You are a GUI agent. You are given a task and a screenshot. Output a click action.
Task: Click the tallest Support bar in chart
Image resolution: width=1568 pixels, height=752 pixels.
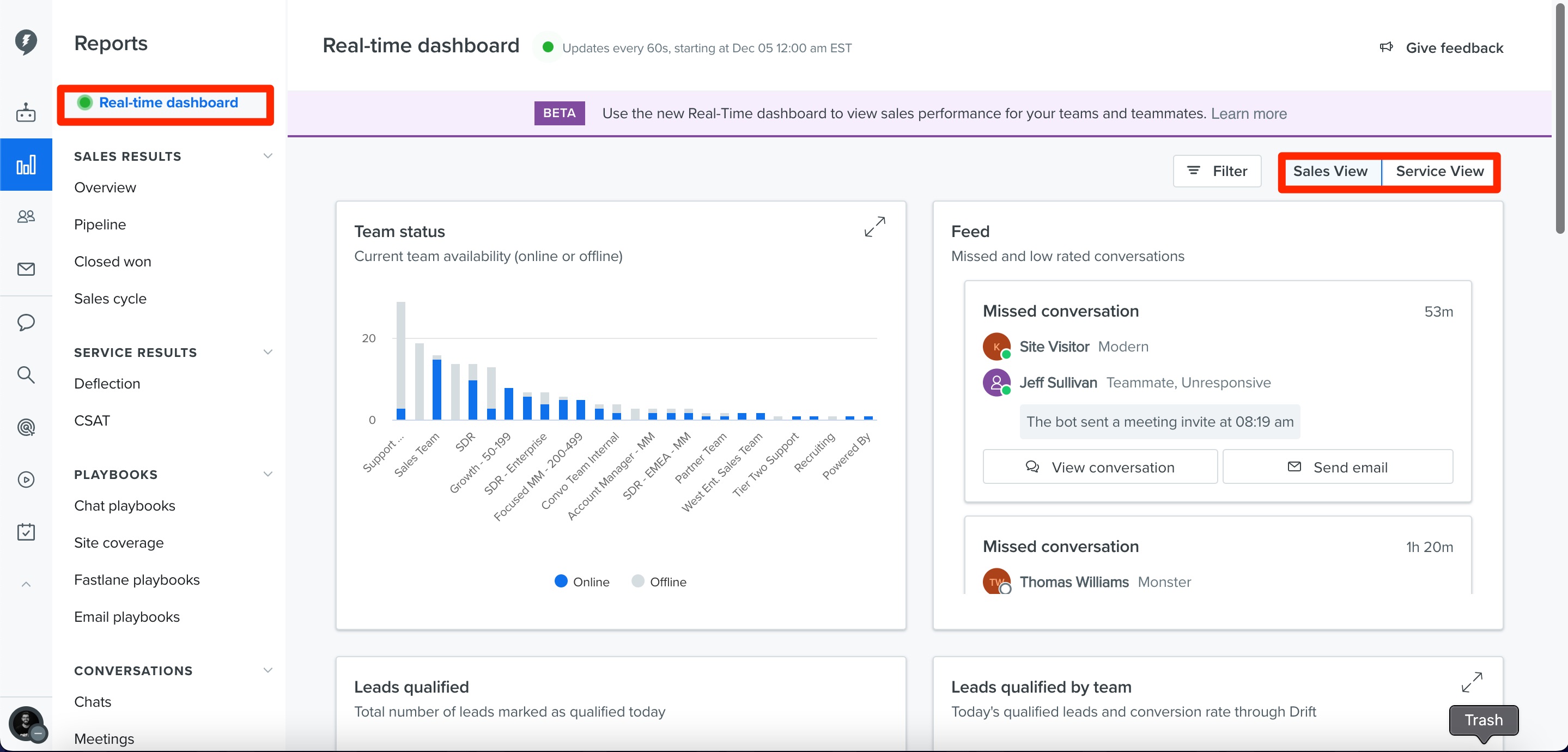(400, 361)
